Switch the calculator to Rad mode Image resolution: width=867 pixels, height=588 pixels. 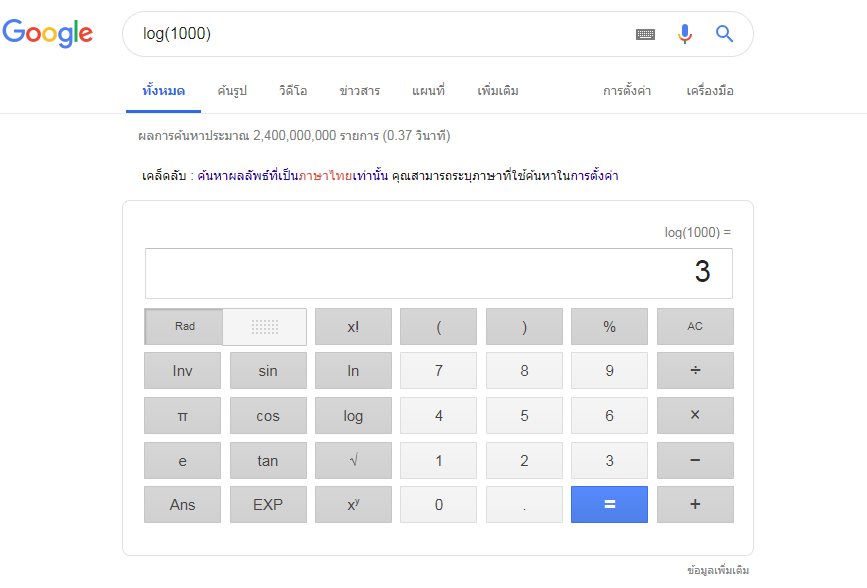tap(184, 326)
